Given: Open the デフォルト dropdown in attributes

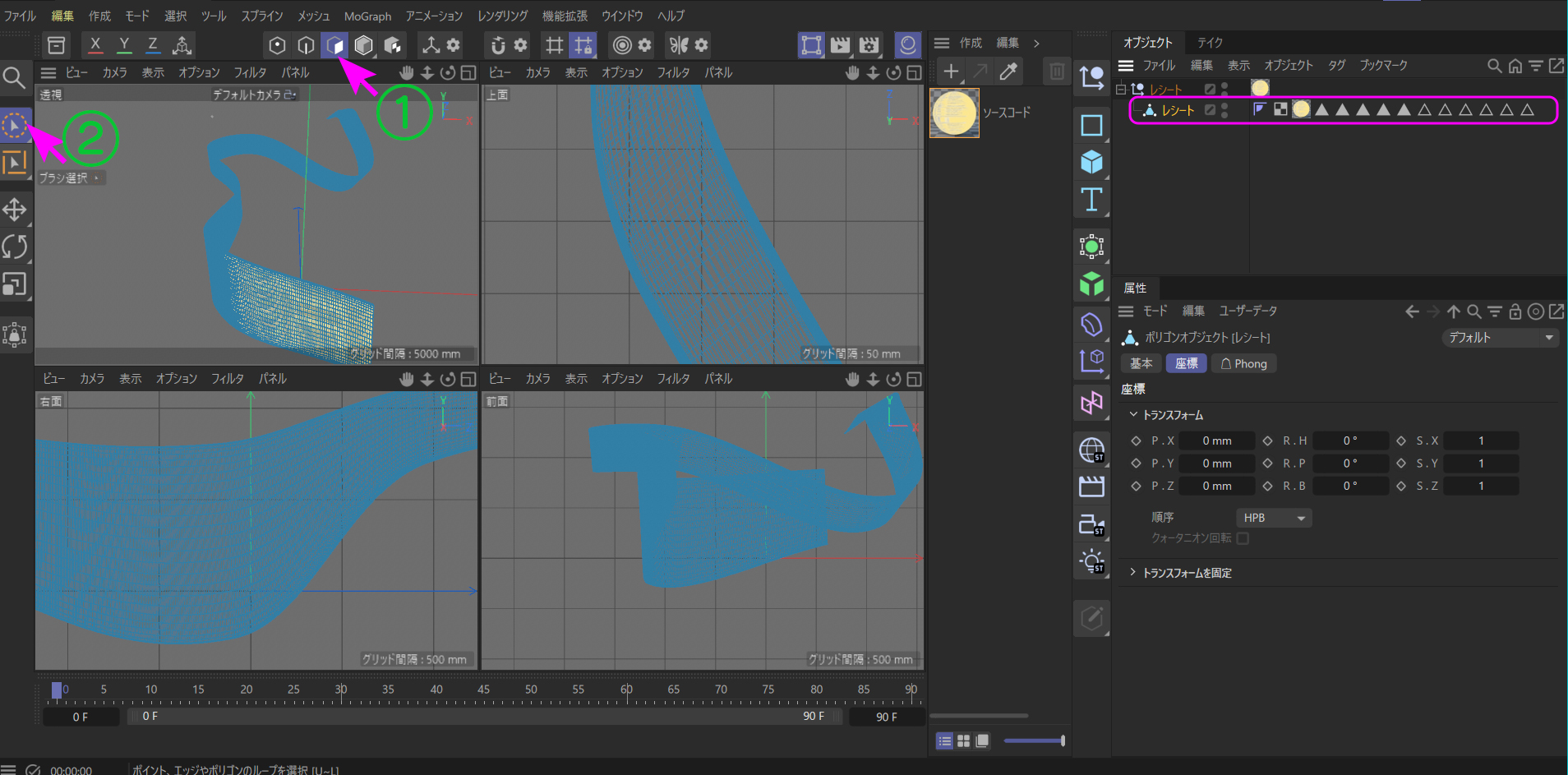Looking at the screenshot, I should [x=1500, y=338].
